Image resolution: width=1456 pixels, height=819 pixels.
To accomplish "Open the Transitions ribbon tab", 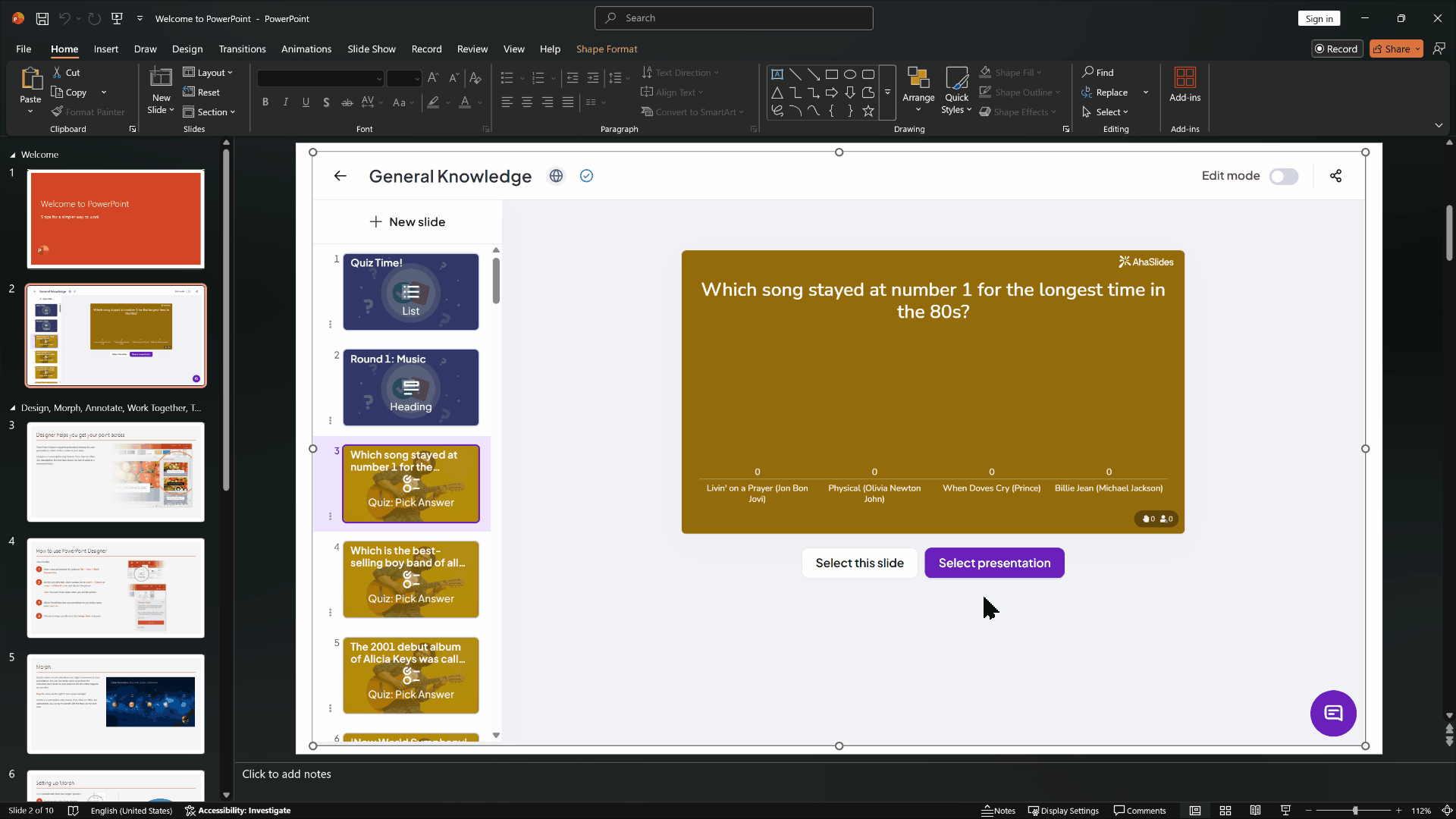I will click(x=242, y=49).
